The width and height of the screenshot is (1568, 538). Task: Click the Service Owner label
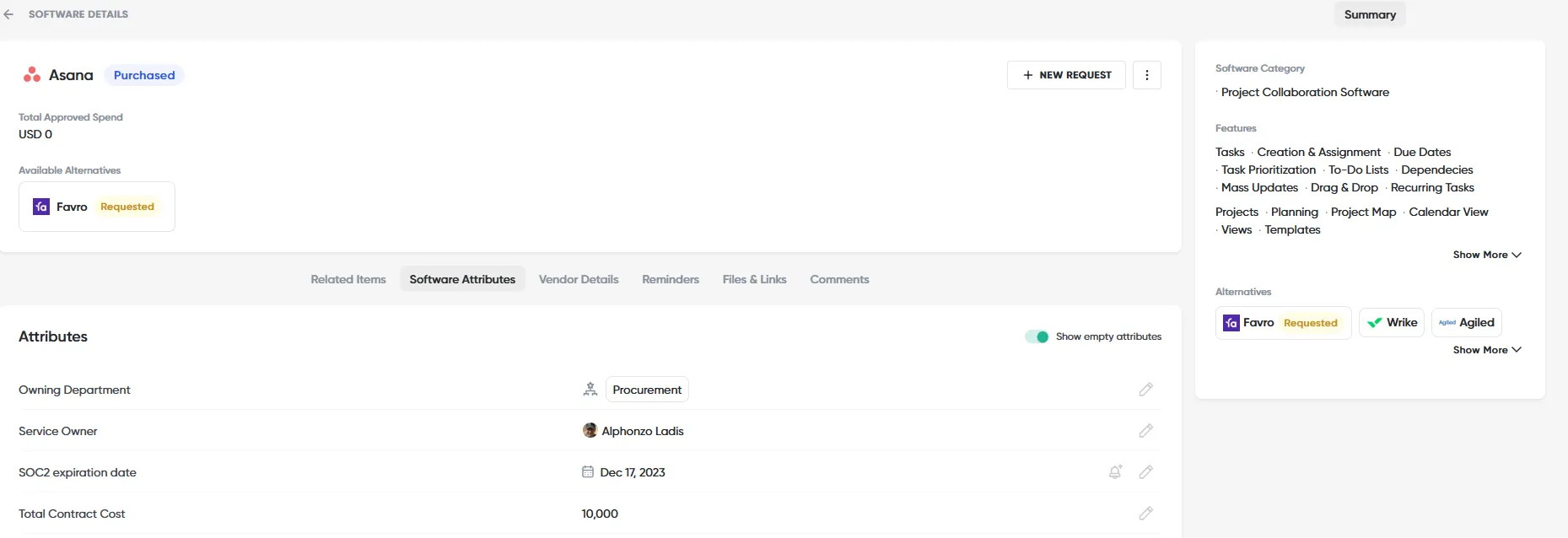57,431
